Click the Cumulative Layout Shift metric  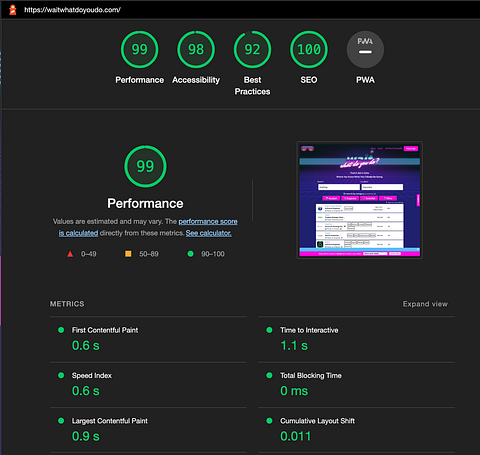click(x=357, y=430)
